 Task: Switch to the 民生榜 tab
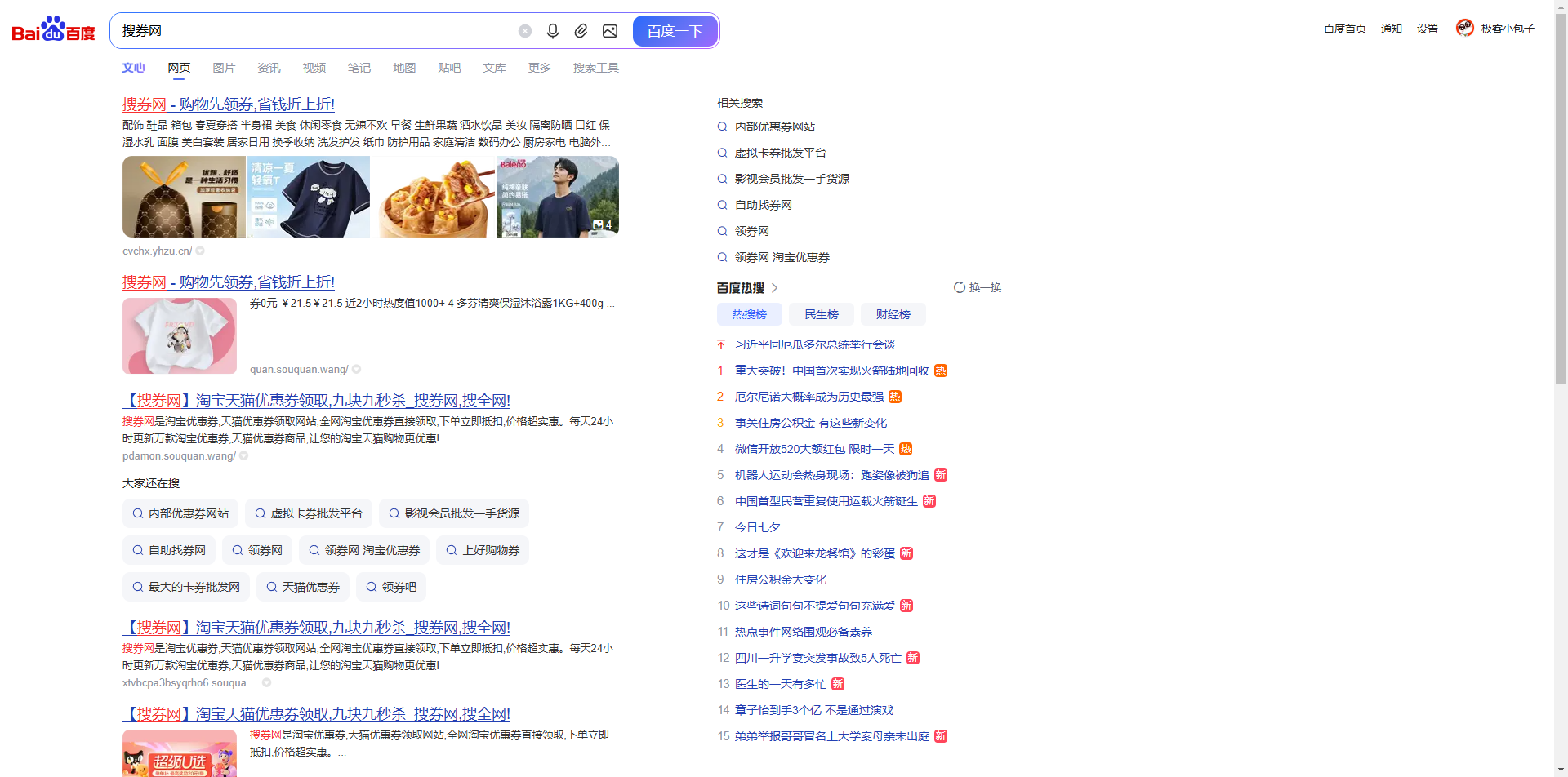pos(822,314)
